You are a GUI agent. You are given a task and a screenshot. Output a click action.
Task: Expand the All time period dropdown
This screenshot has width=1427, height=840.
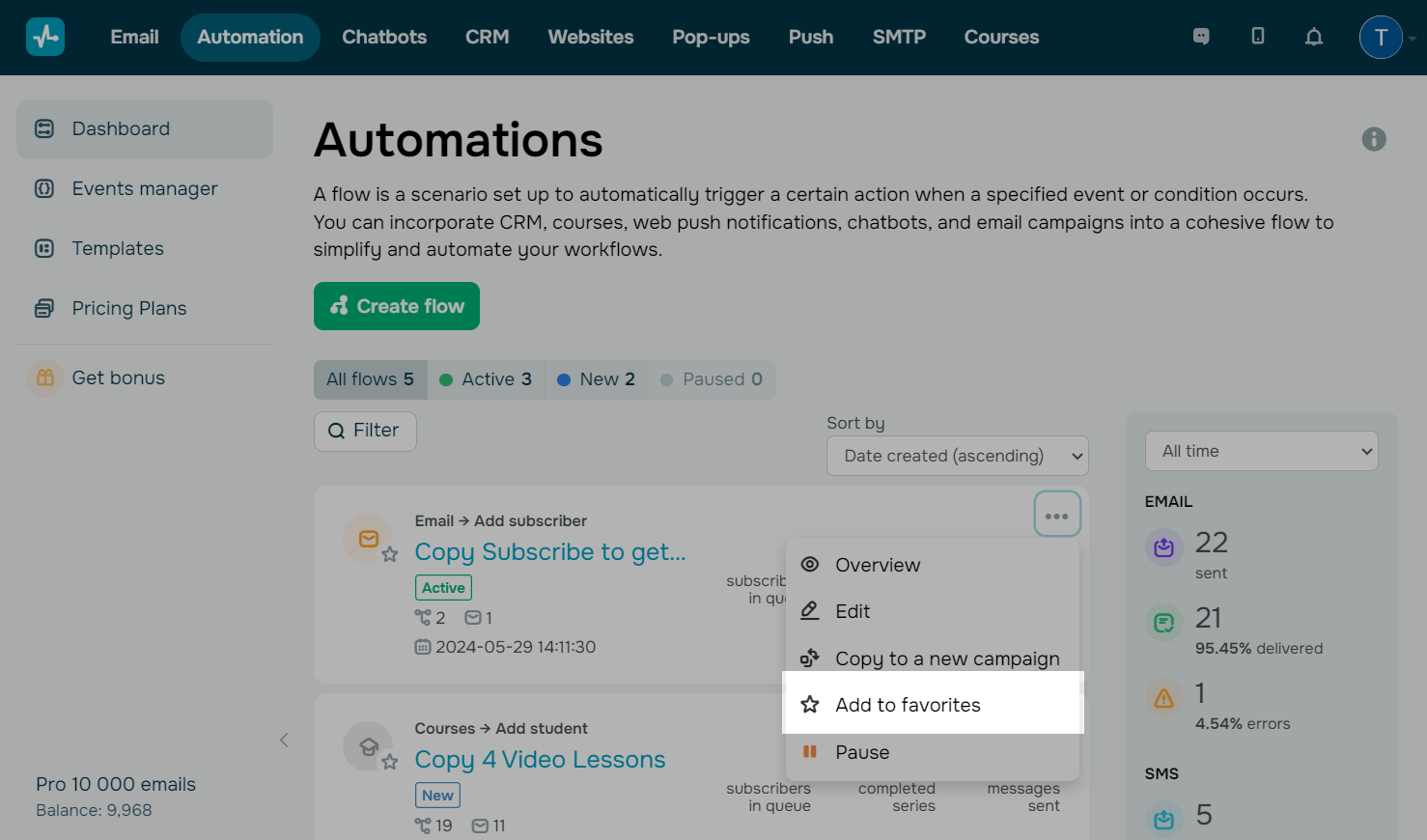pos(1261,451)
